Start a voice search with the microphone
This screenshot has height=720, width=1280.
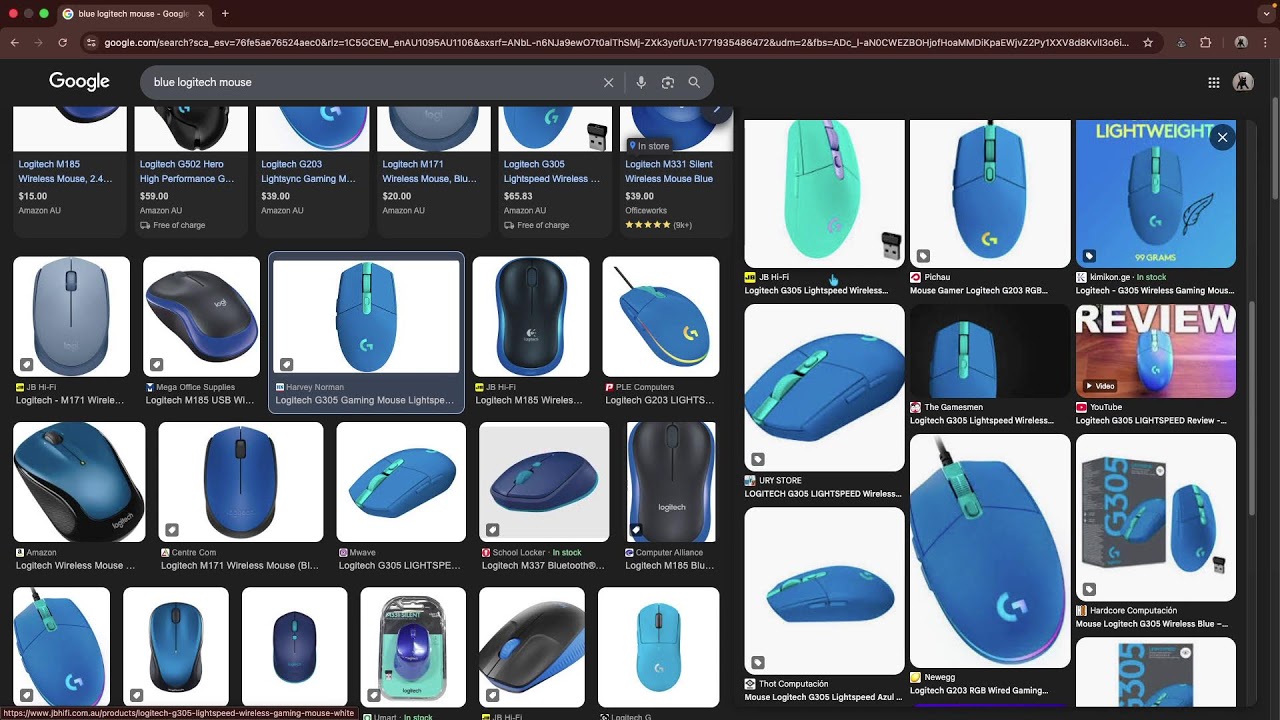pyautogui.click(x=641, y=82)
